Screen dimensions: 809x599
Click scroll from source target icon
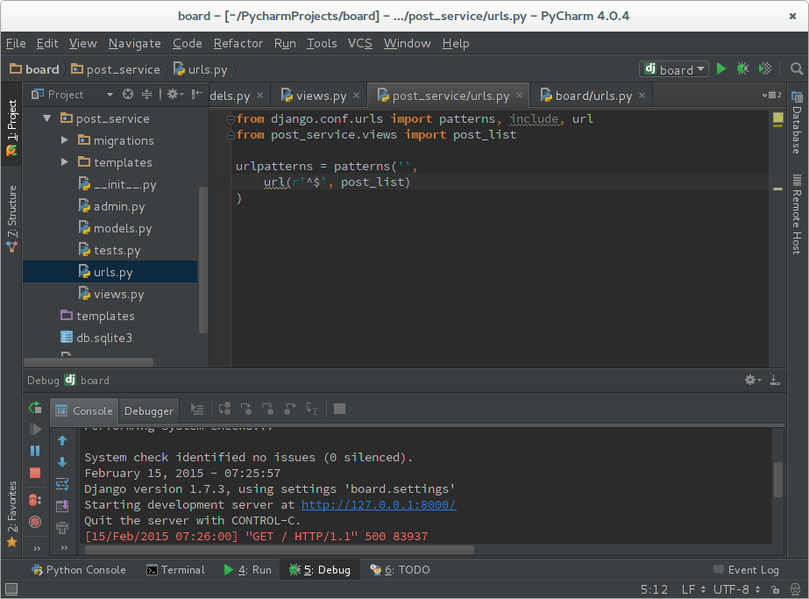[127, 94]
